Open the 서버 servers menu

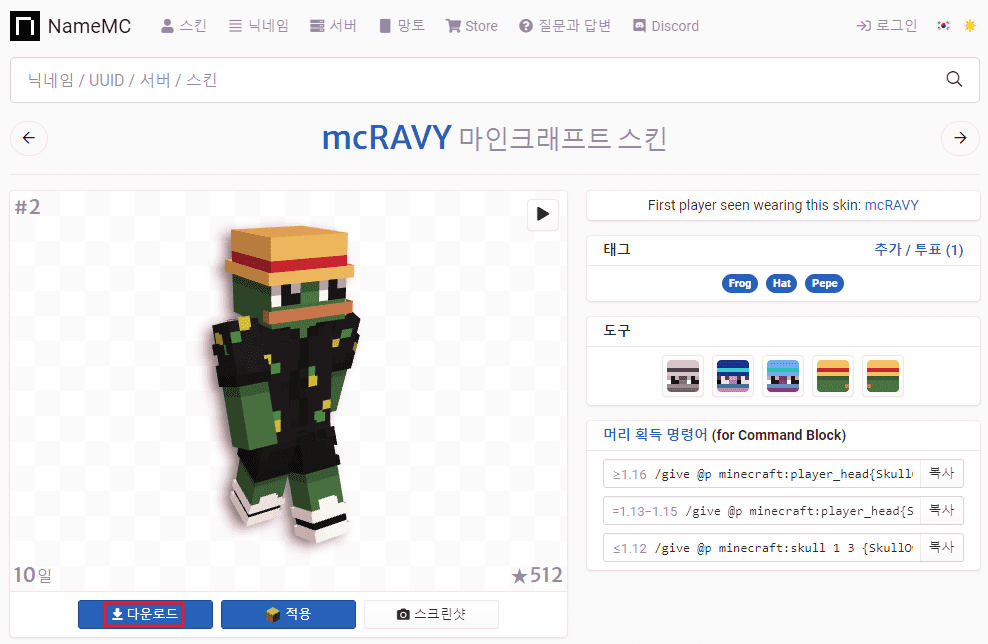coord(333,26)
